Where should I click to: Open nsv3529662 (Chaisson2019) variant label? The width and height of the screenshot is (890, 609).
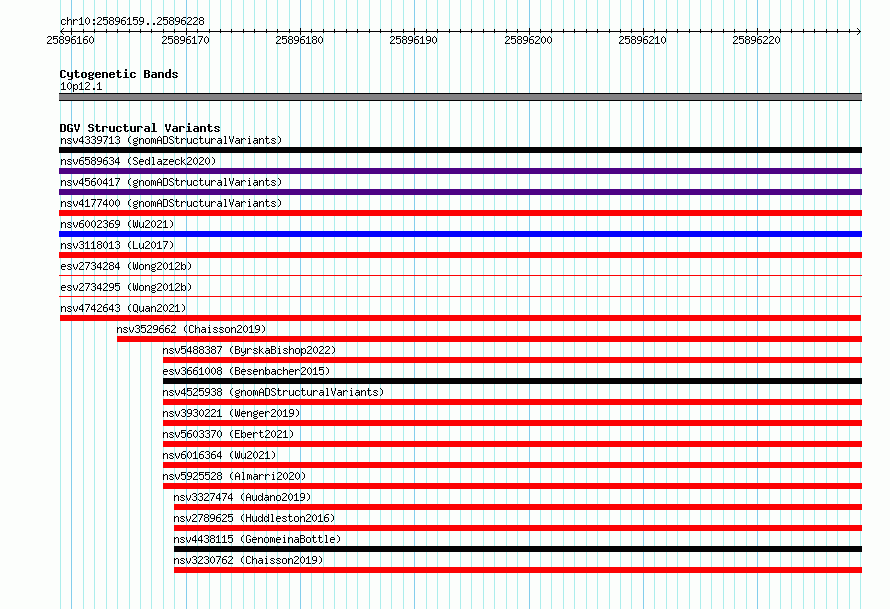191,329
